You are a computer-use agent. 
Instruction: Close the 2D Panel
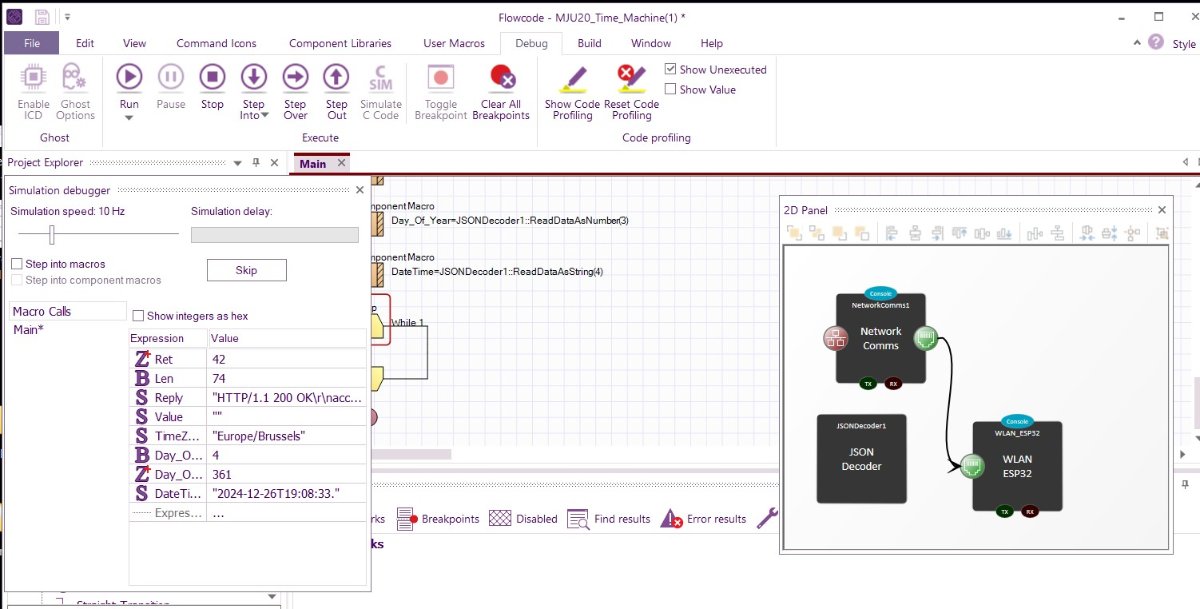coord(1162,209)
